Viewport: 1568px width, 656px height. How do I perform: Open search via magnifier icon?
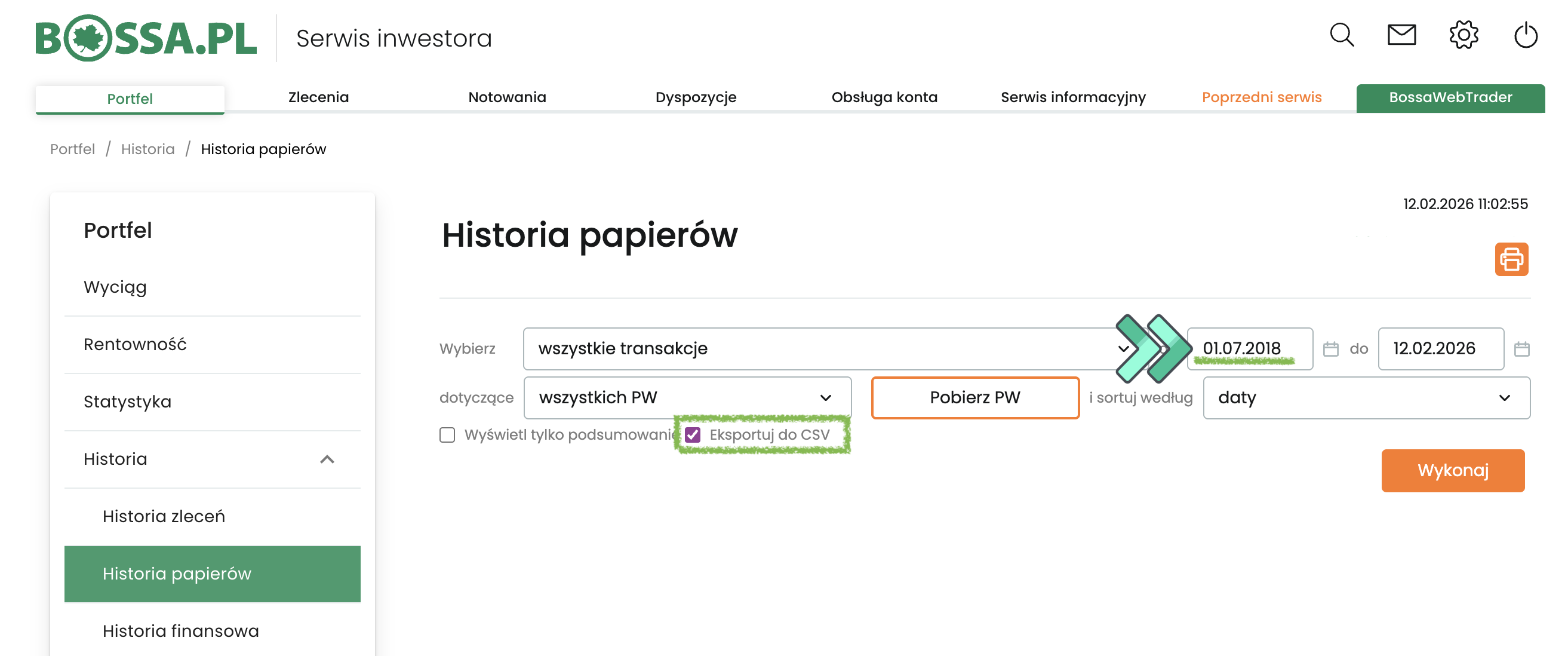[1341, 35]
